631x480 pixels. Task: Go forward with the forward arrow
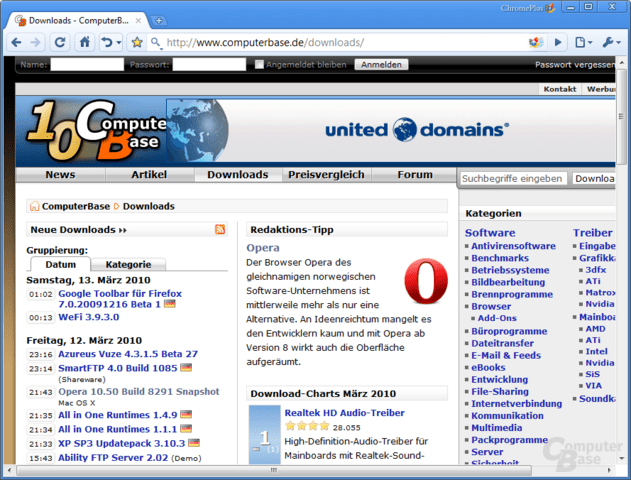35,42
